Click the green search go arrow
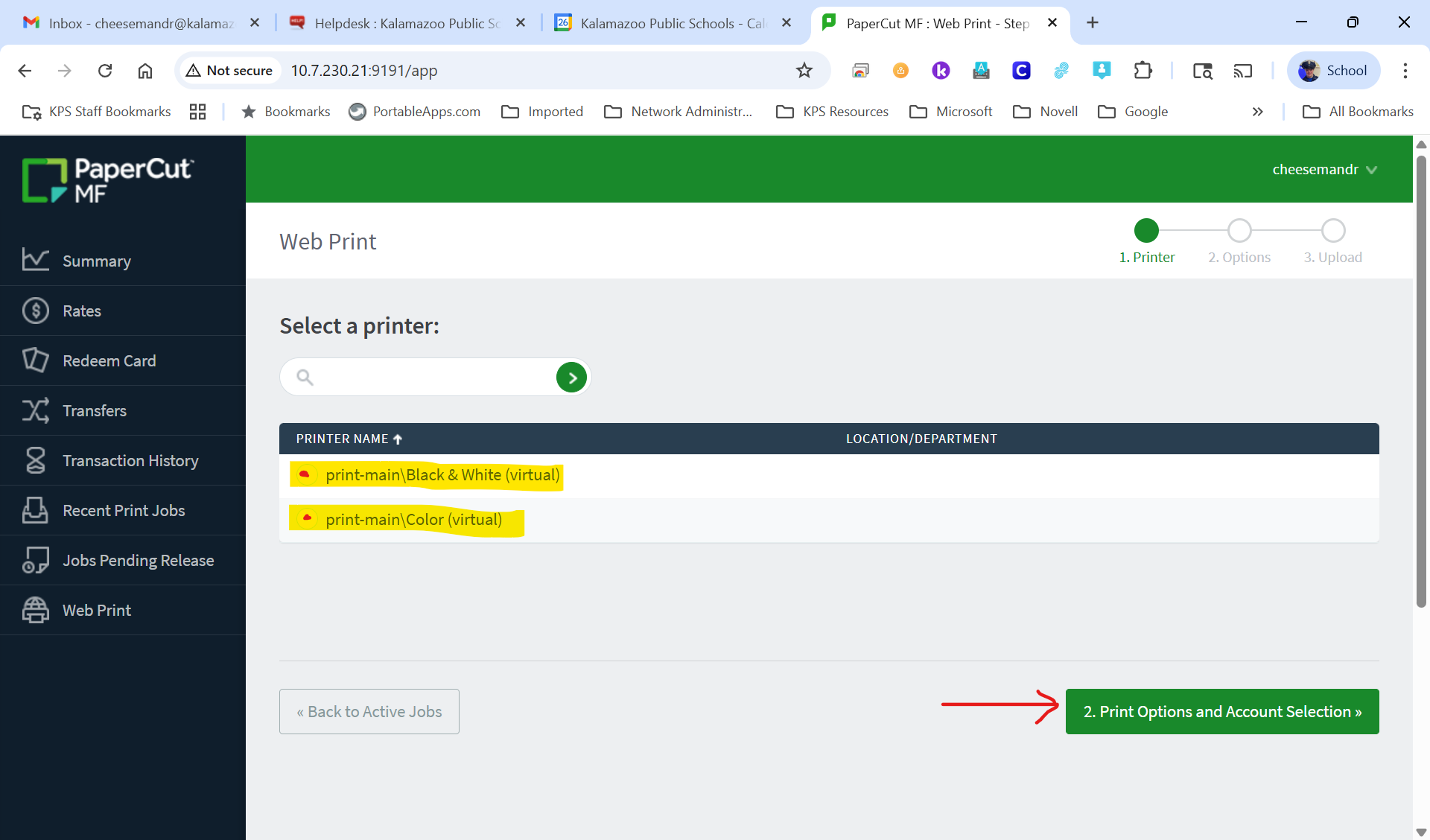1430x840 pixels. [571, 378]
